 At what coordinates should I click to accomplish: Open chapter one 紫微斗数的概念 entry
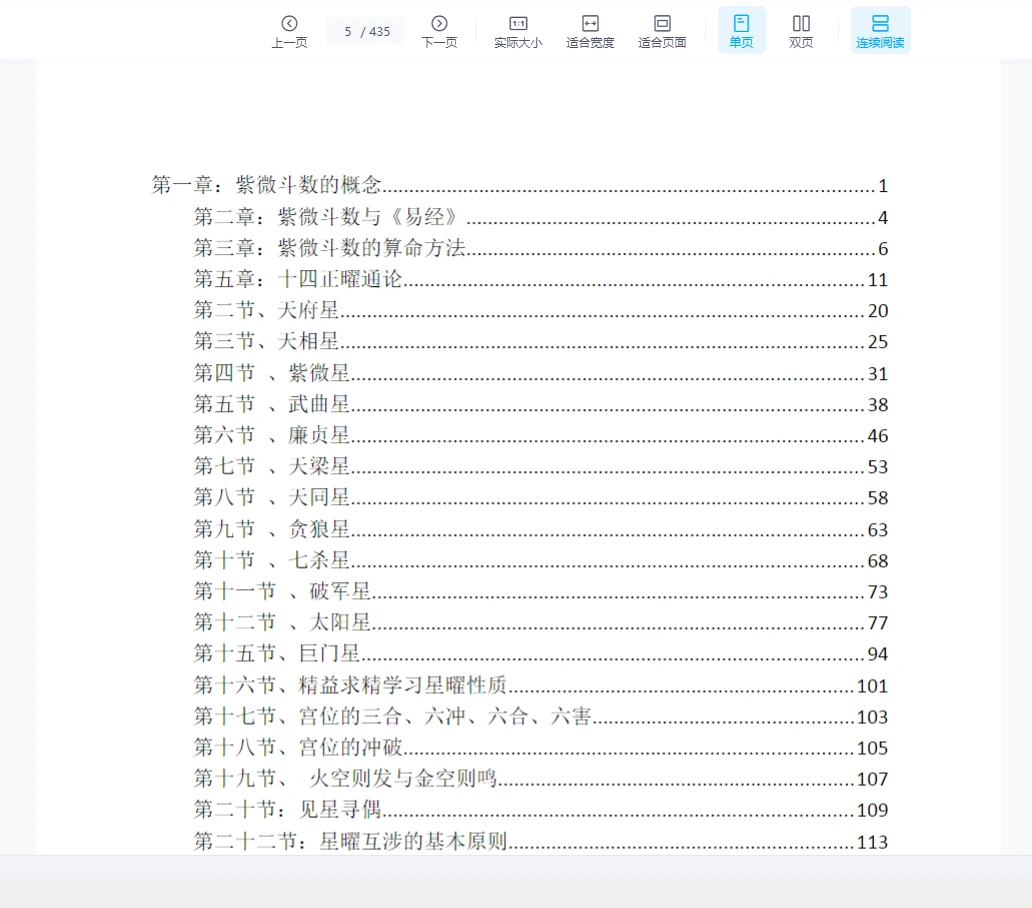pyautogui.click(x=267, y=185)
